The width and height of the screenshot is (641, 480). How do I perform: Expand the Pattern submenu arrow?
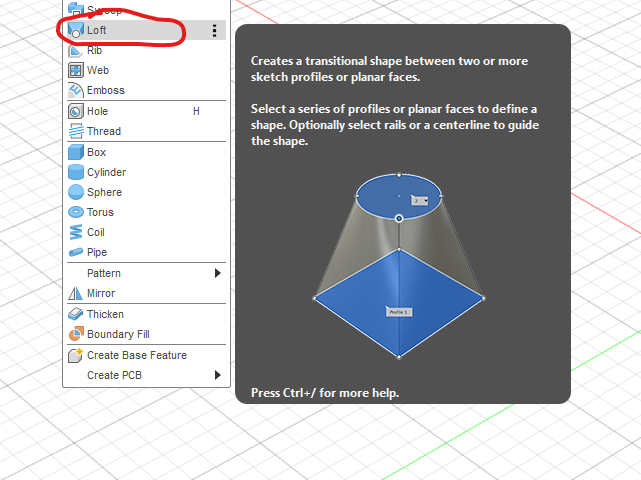[x=218, y=273]
